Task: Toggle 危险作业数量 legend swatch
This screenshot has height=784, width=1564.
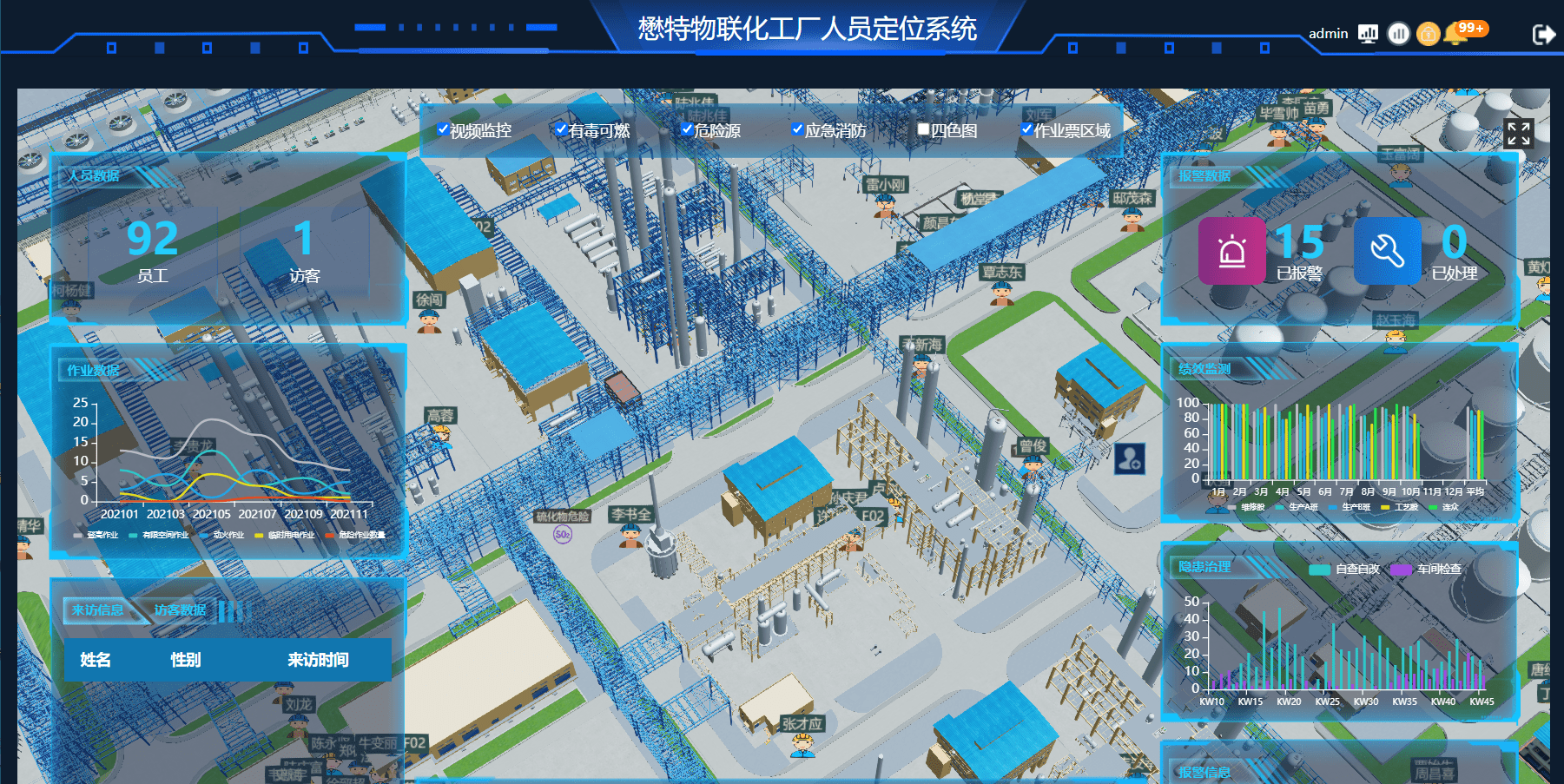Action: click(x=329, y=536)
